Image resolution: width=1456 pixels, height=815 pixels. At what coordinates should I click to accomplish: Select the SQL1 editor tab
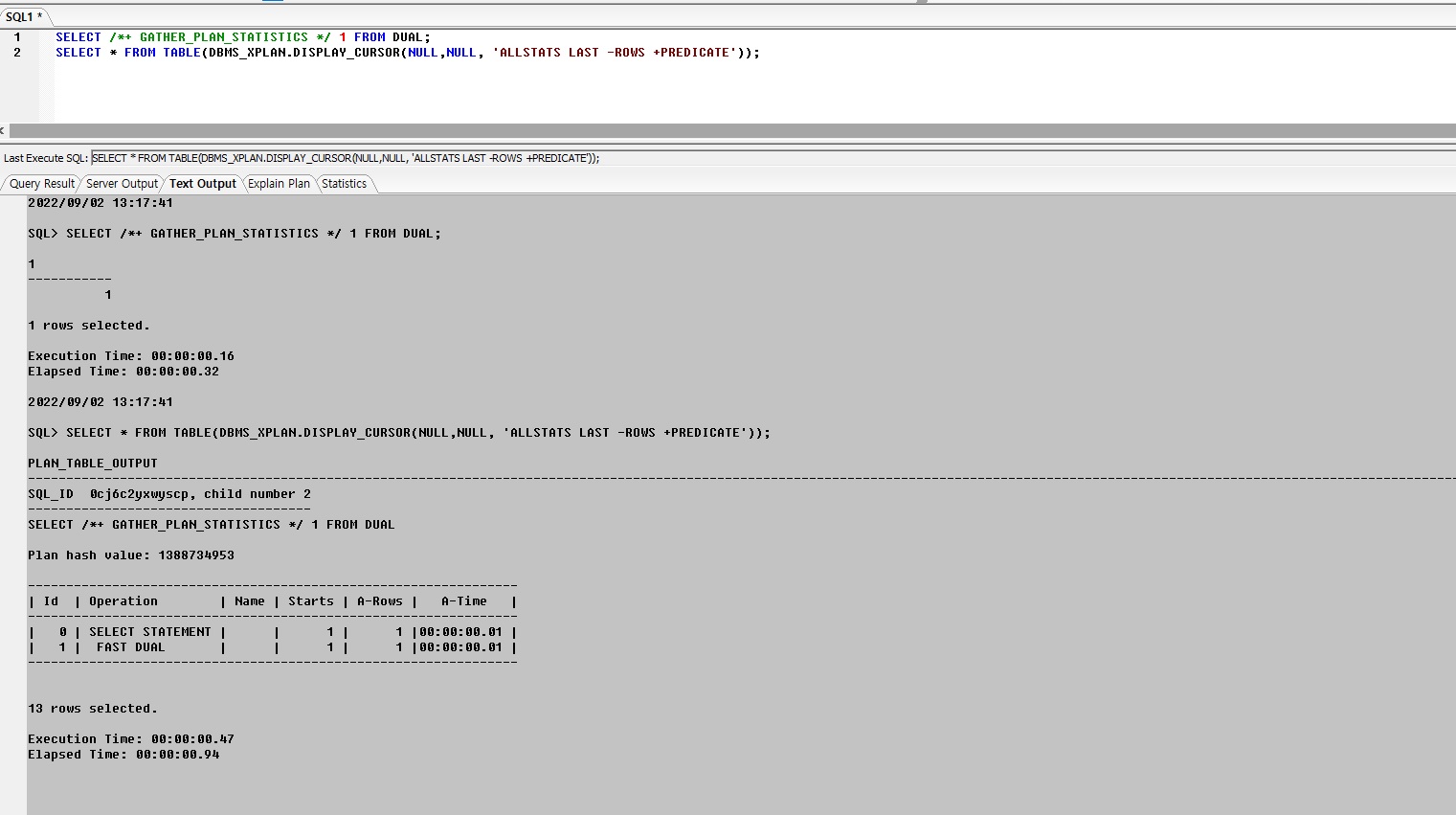tap(24, 16)
